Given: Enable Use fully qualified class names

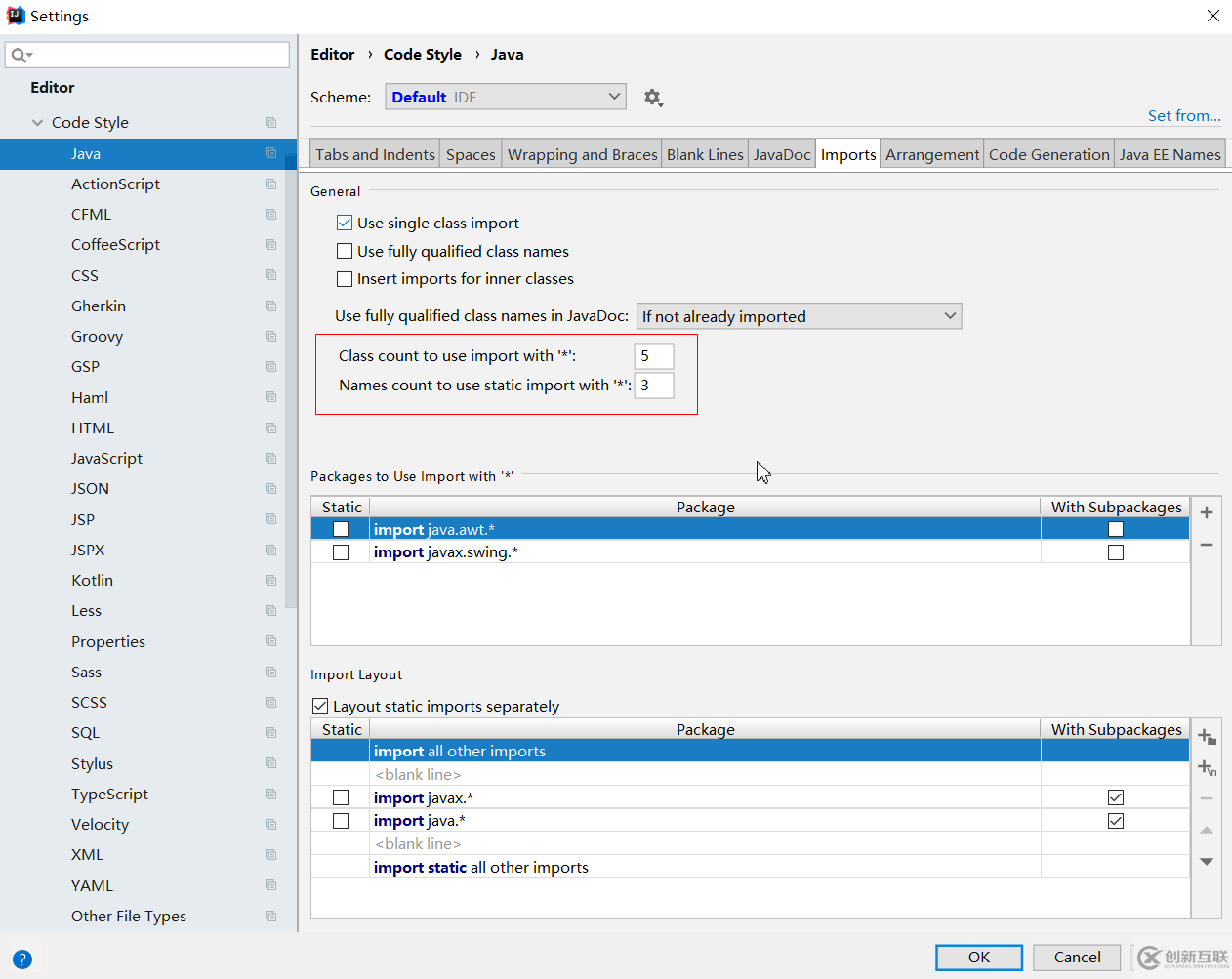Looking at the screenshot, I should pyautogui.click(x=345, y=251).
